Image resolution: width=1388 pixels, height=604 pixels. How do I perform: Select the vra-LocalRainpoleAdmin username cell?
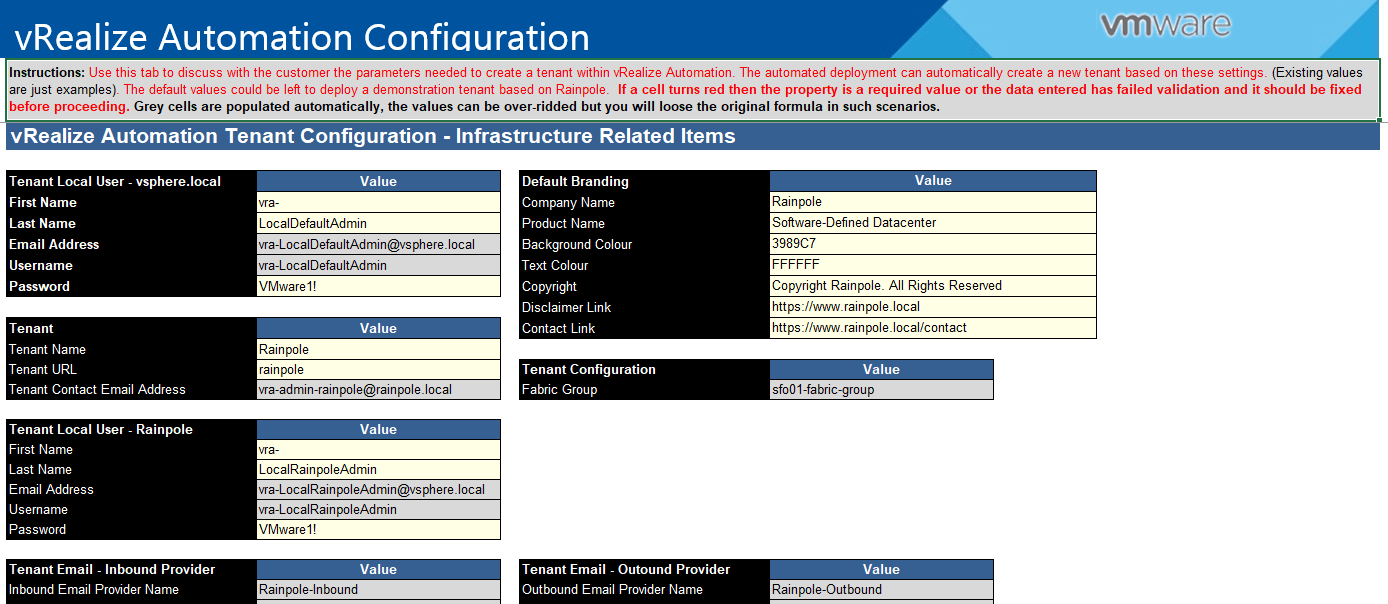point(378,510)
